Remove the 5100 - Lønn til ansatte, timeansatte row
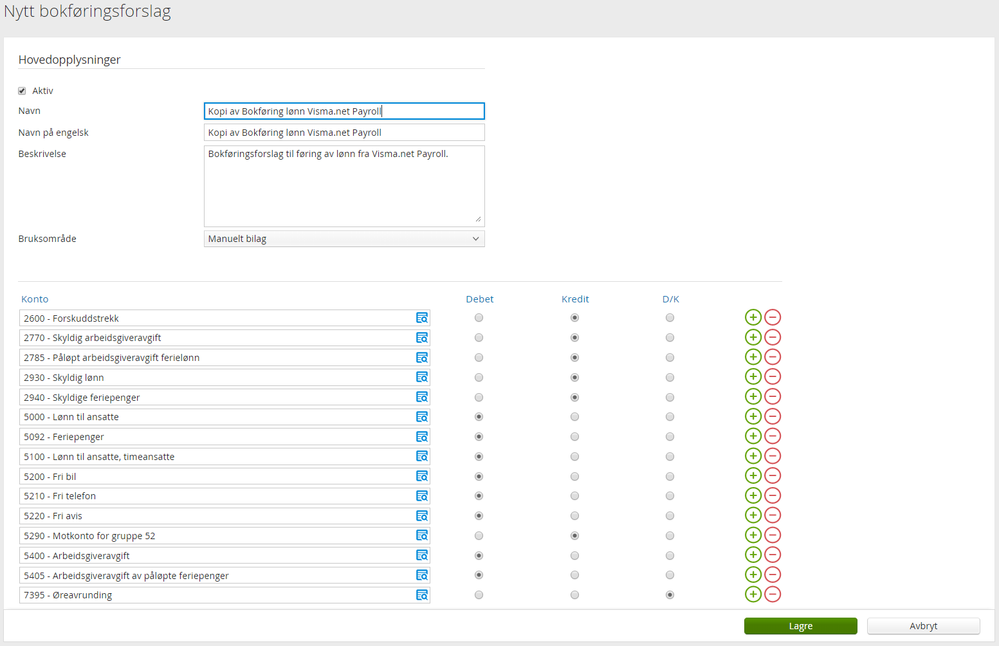 [772, 456]
